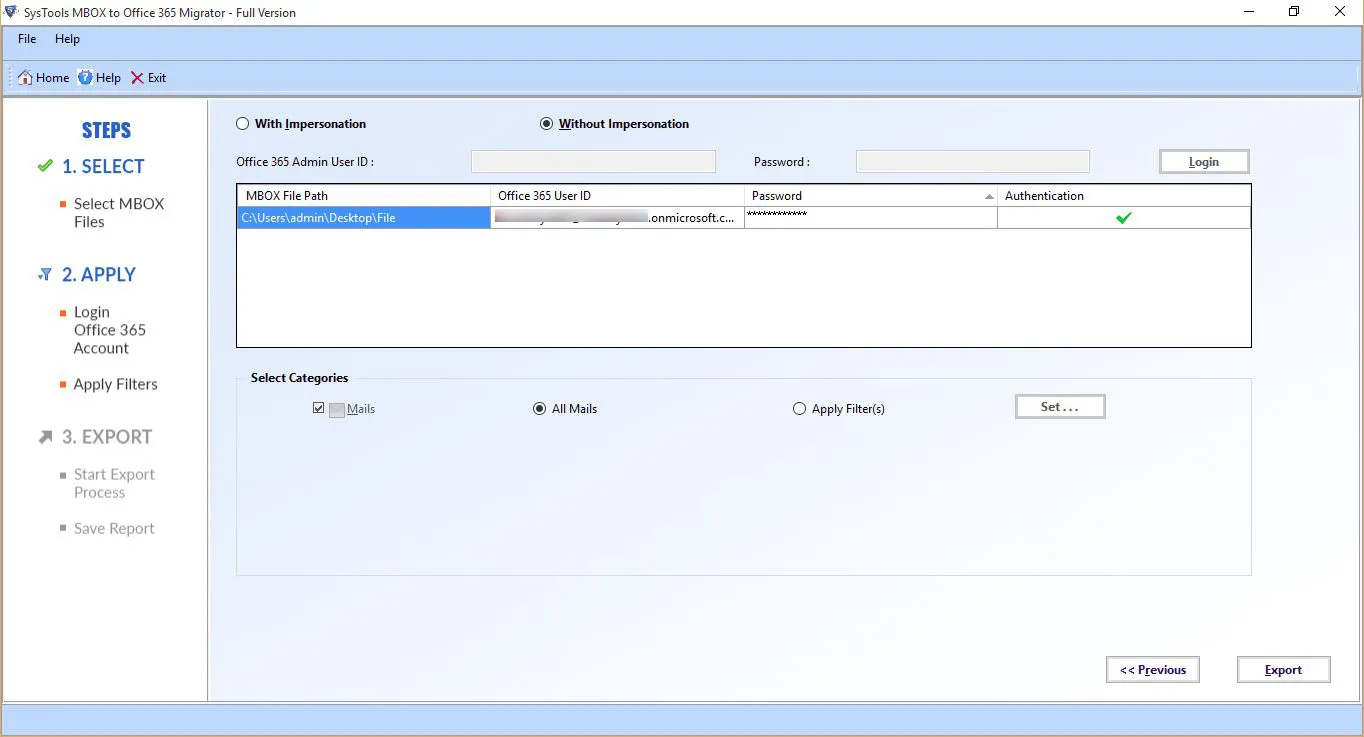Viewport: 1364px width, 737px height.
Task: Click the SysTools app icon in the title bar
Action: (10, 12)
